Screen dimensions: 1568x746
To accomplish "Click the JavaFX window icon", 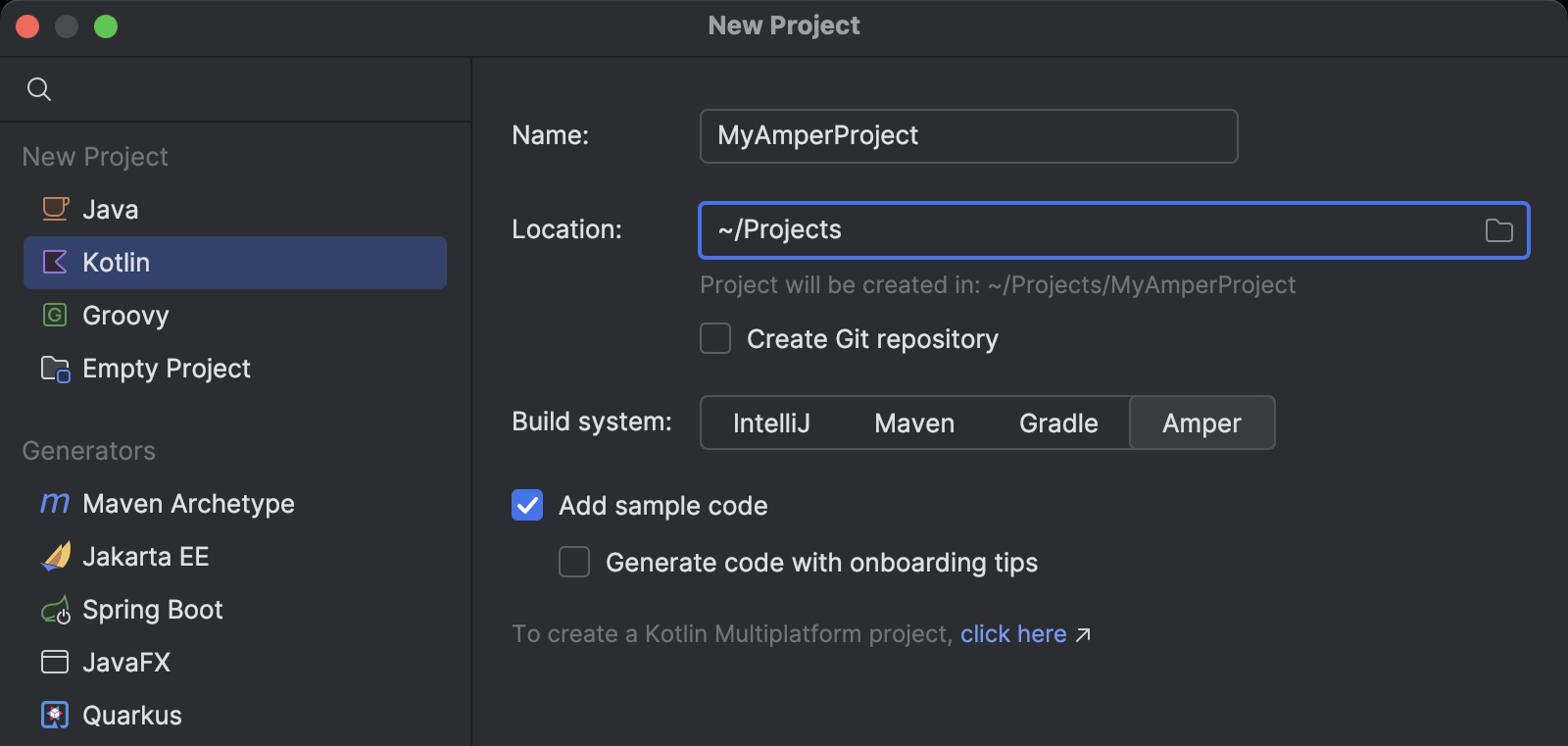I will (x=55, y=662).
